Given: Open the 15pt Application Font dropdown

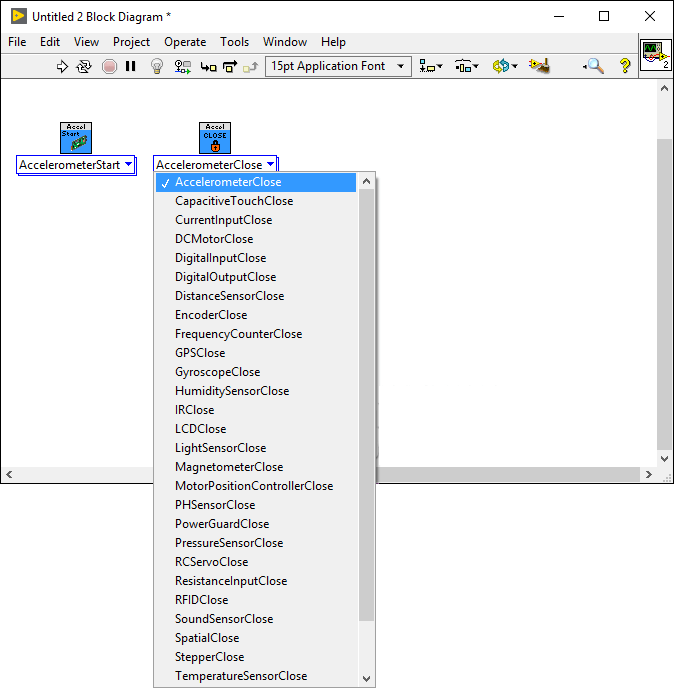Looking at the screenshot, I should [x=338, y=66].
